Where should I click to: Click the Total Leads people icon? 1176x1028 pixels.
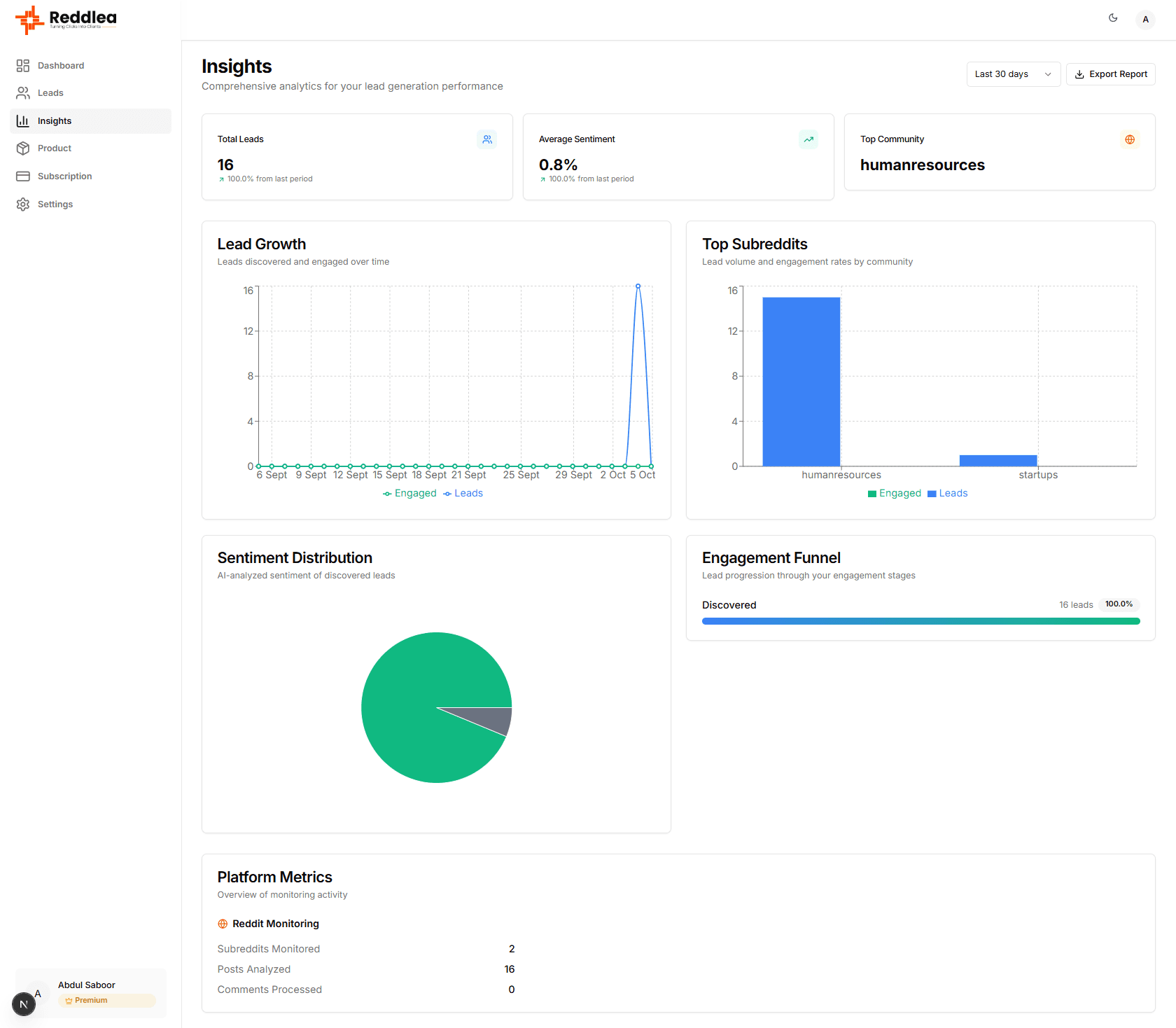pyautogui.click(x=487, y=139)
